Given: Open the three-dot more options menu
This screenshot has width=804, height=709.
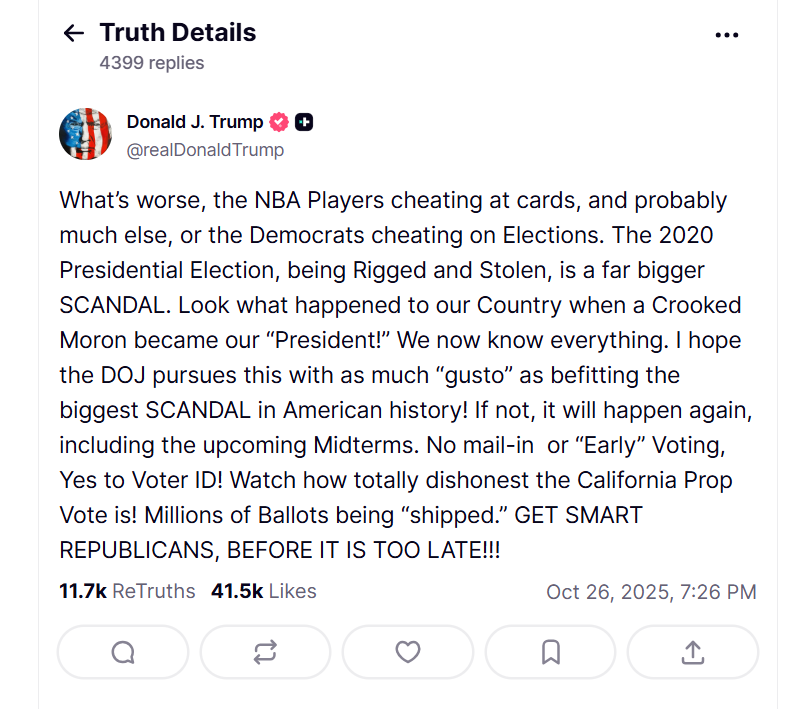Looking at the screenshot, I should [727, 34].
